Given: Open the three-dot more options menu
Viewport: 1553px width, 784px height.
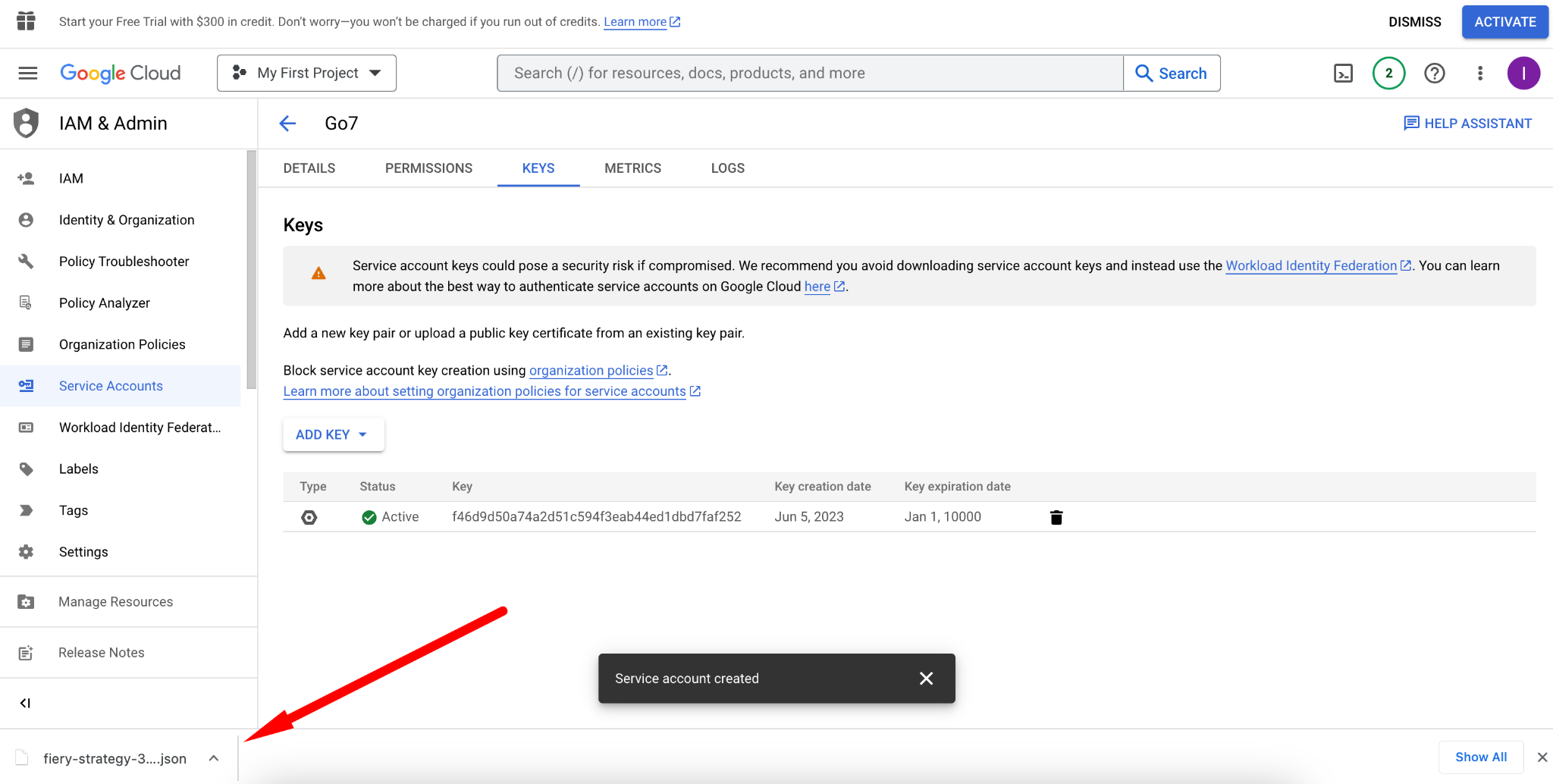Looking at the screenshot, I should 1479,74.
